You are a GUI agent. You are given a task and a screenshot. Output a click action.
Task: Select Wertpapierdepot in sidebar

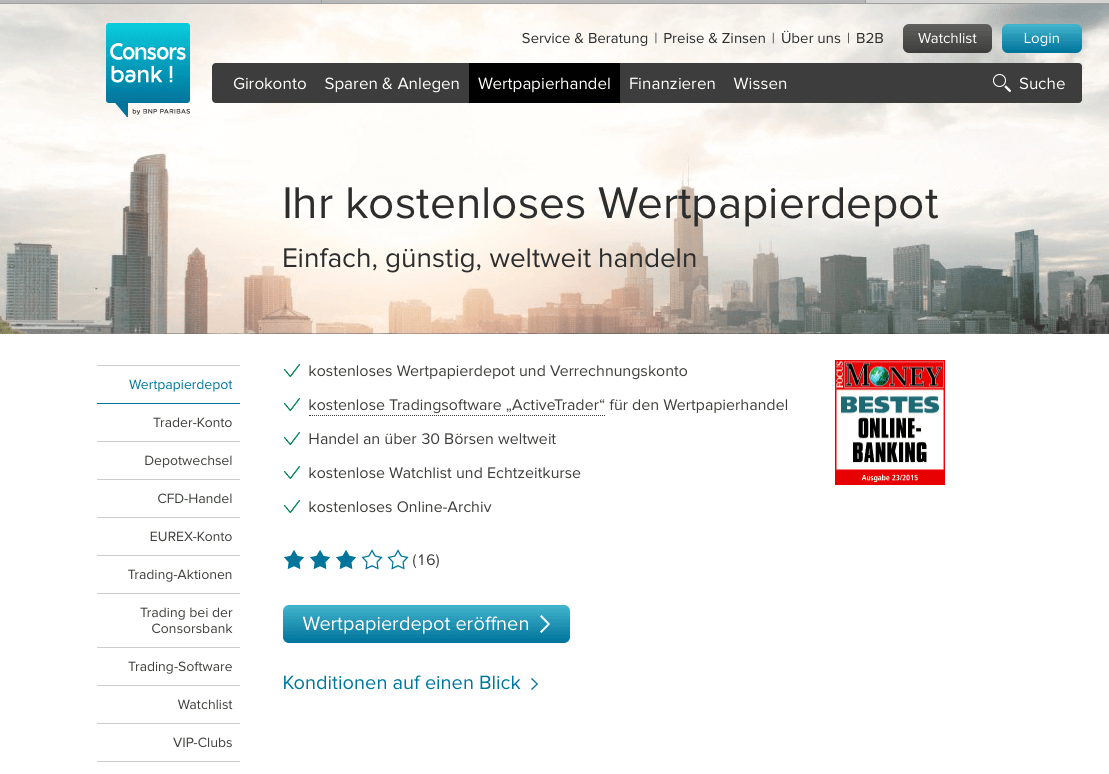(168, 385)
